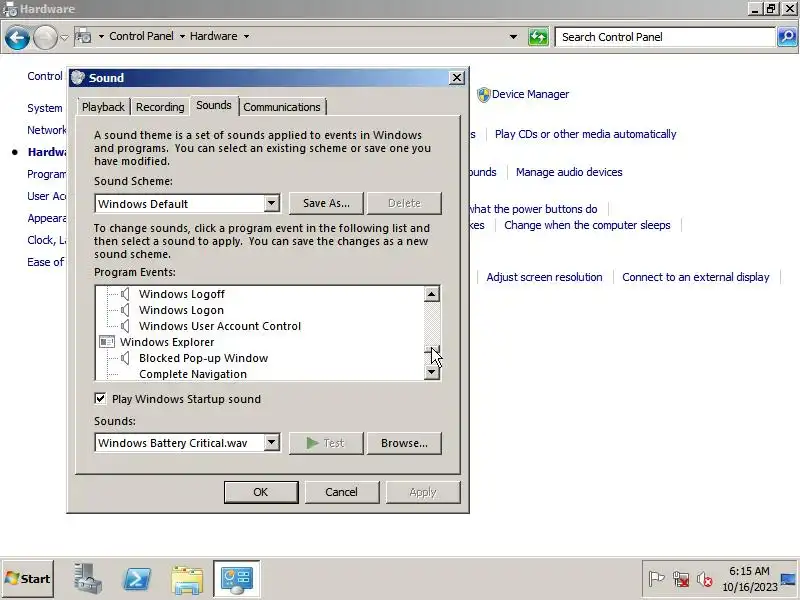The image size is (800, 600).
Task: Expand dropdown arrow after Hardware breadcrumb
Action: 246,37
